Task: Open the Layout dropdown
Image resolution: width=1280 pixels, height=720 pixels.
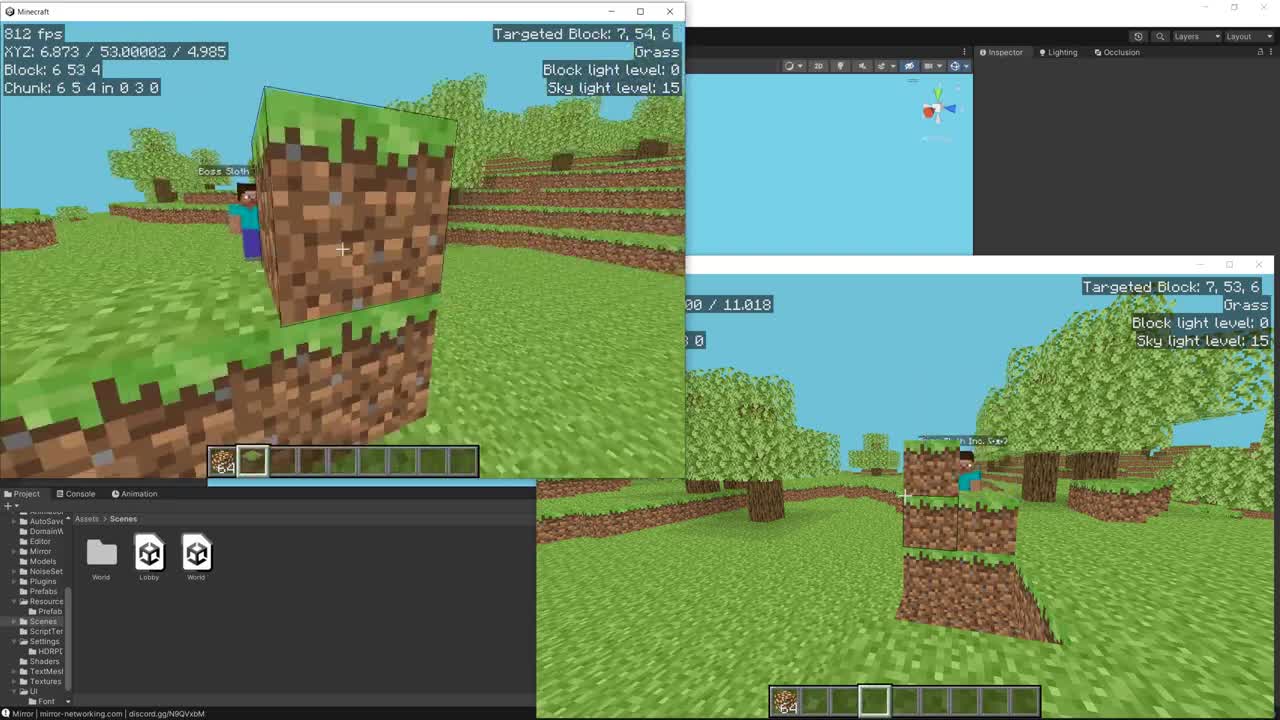Action: 1244,37
